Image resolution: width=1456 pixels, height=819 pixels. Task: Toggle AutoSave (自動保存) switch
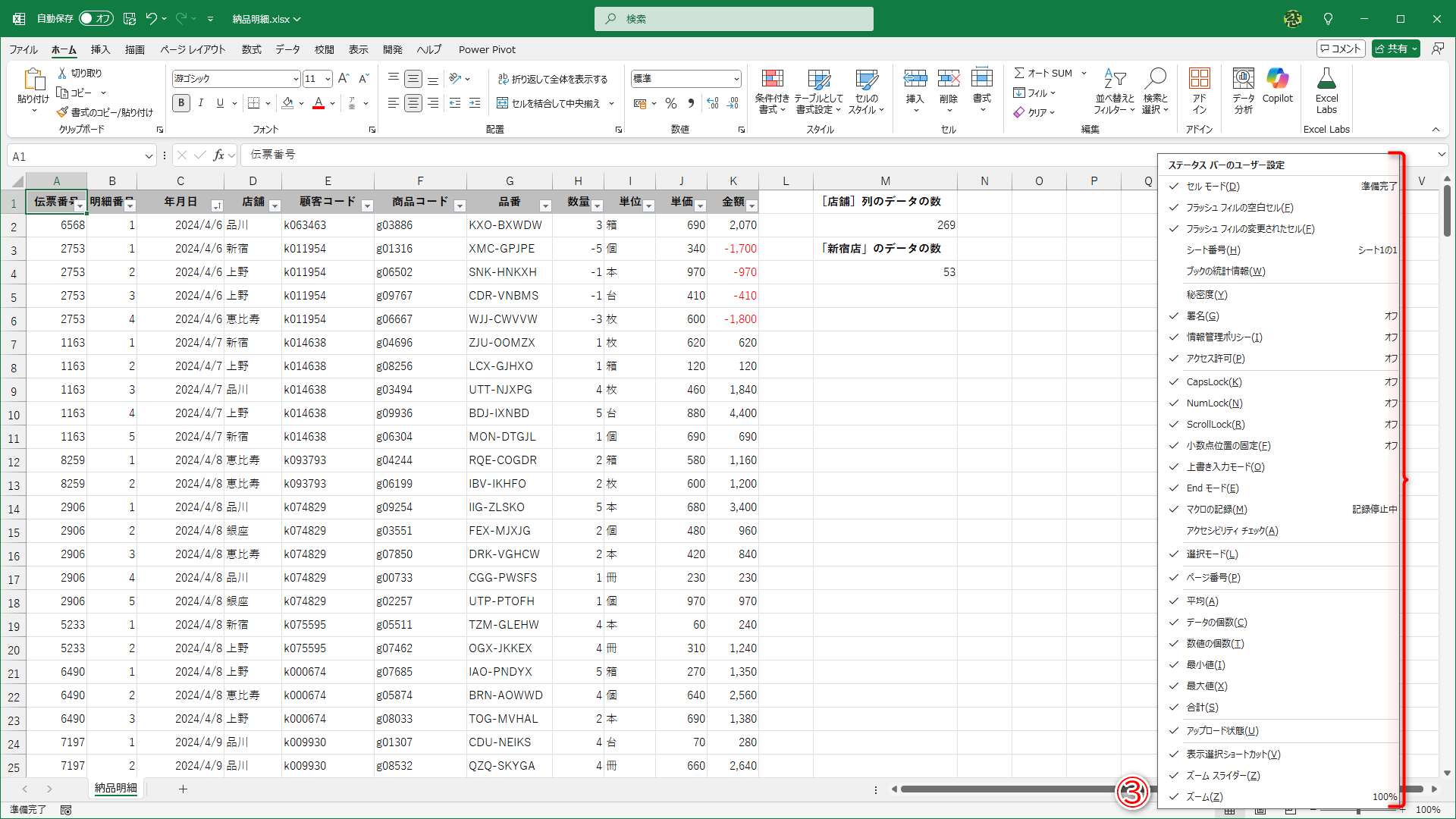click(x=96, y=19)
